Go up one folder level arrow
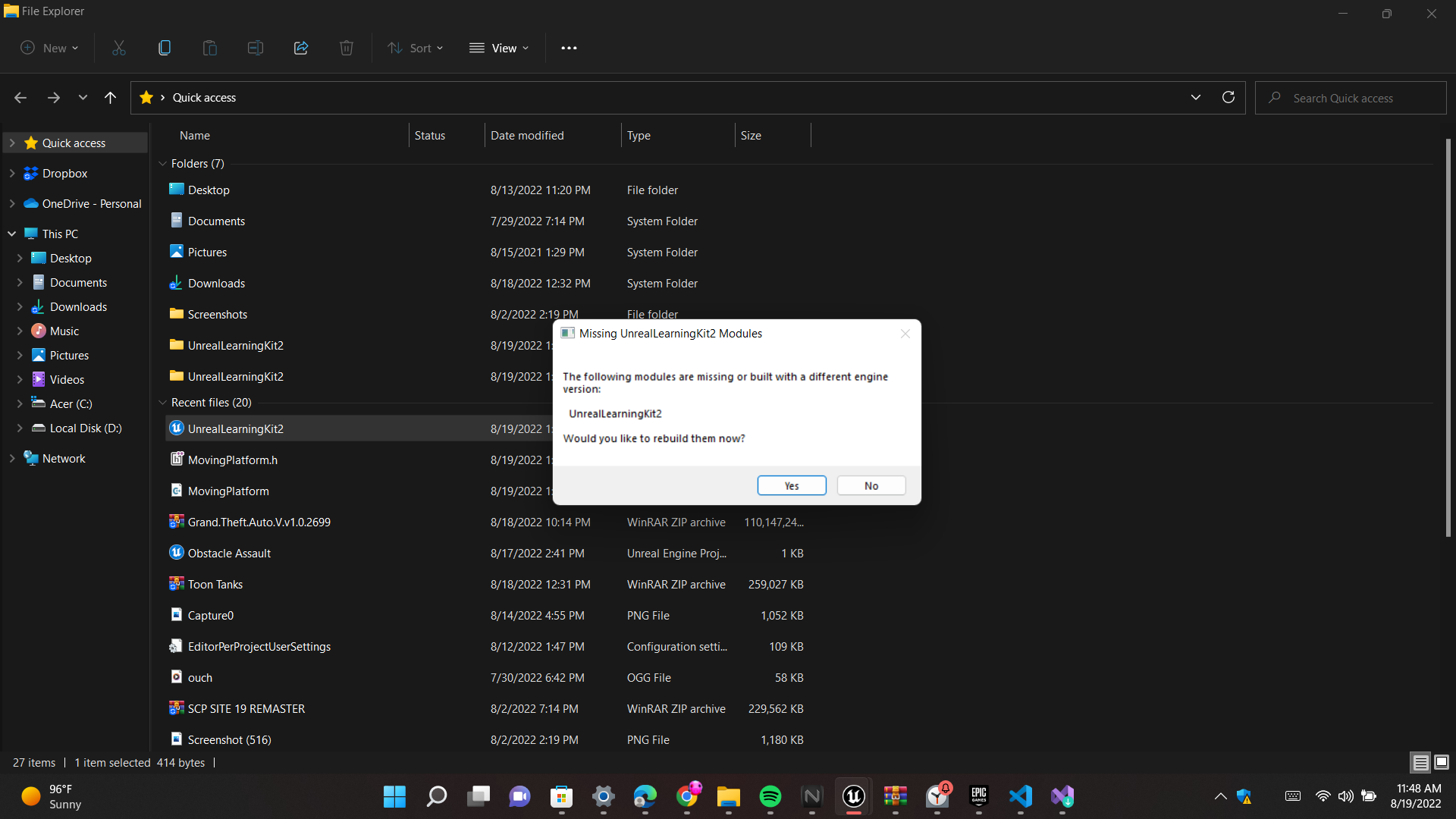Image resolution: width=1456 pixels, height=819 pixels. click(110, 98)
